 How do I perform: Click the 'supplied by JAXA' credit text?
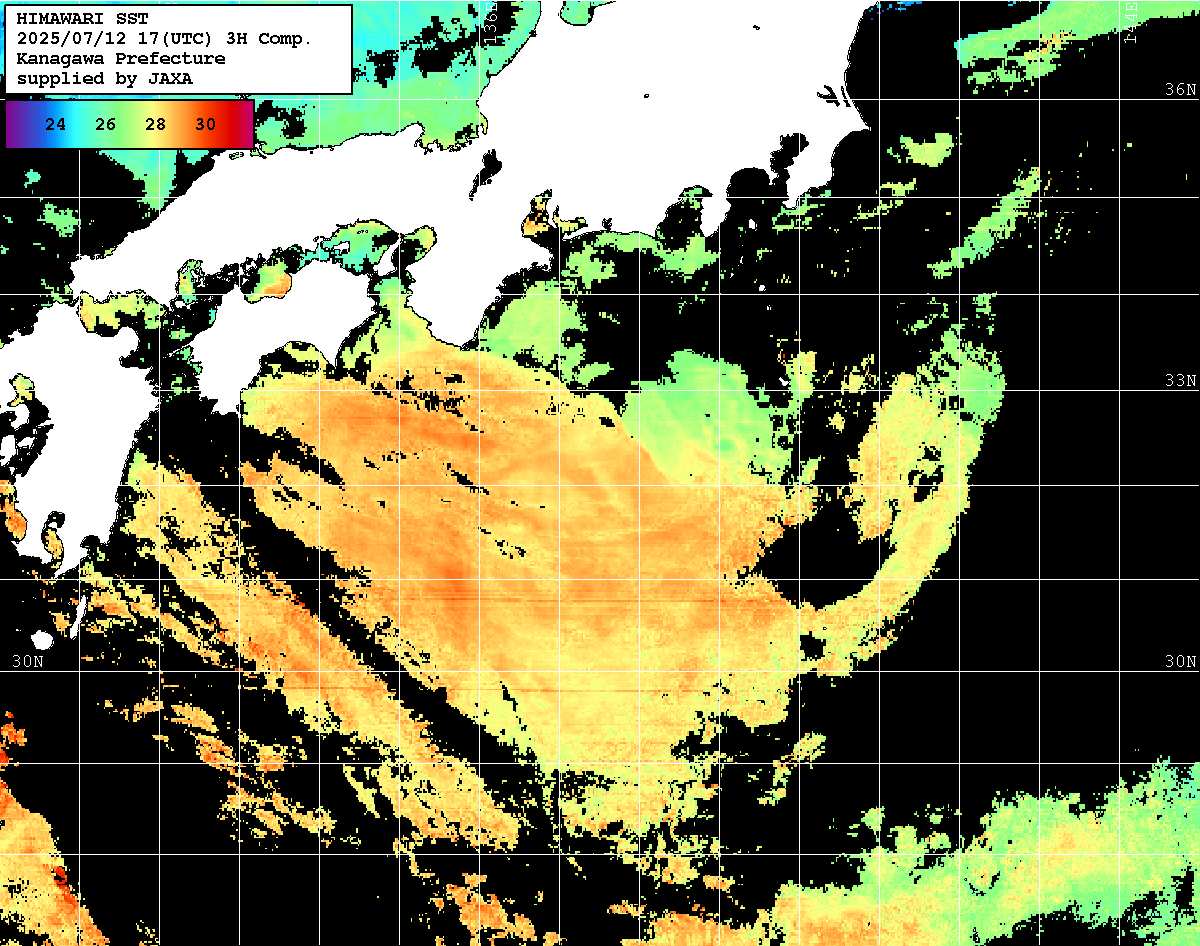[x=105, y=79]
